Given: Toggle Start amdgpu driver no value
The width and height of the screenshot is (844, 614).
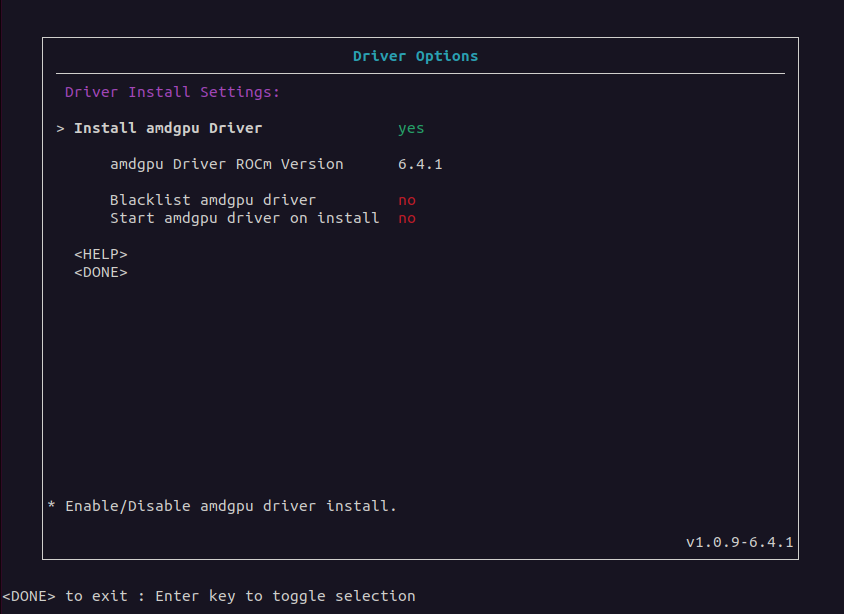Looking at the screenshot, I should (407, 218).
